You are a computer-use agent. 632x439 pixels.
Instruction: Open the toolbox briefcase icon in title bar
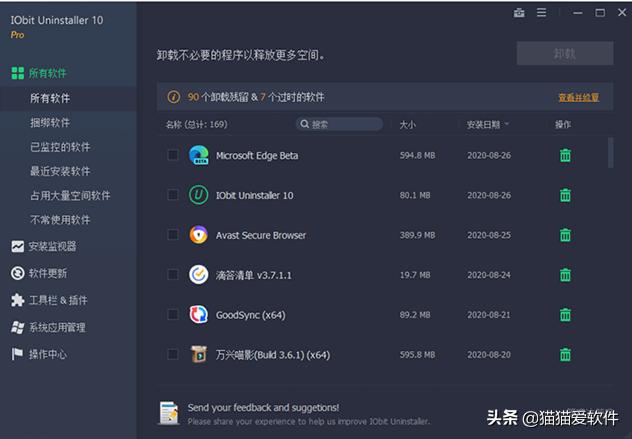(519, 13)
